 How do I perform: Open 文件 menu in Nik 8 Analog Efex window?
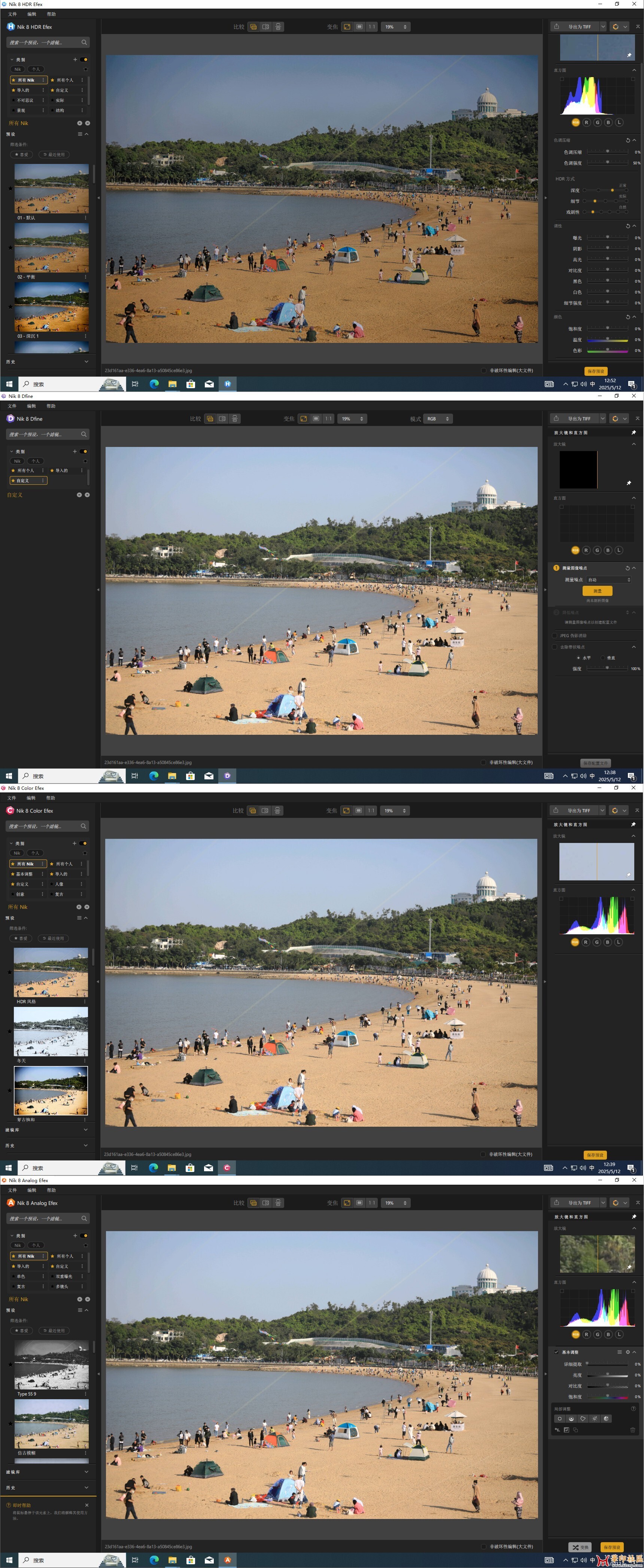point(12,1190)
